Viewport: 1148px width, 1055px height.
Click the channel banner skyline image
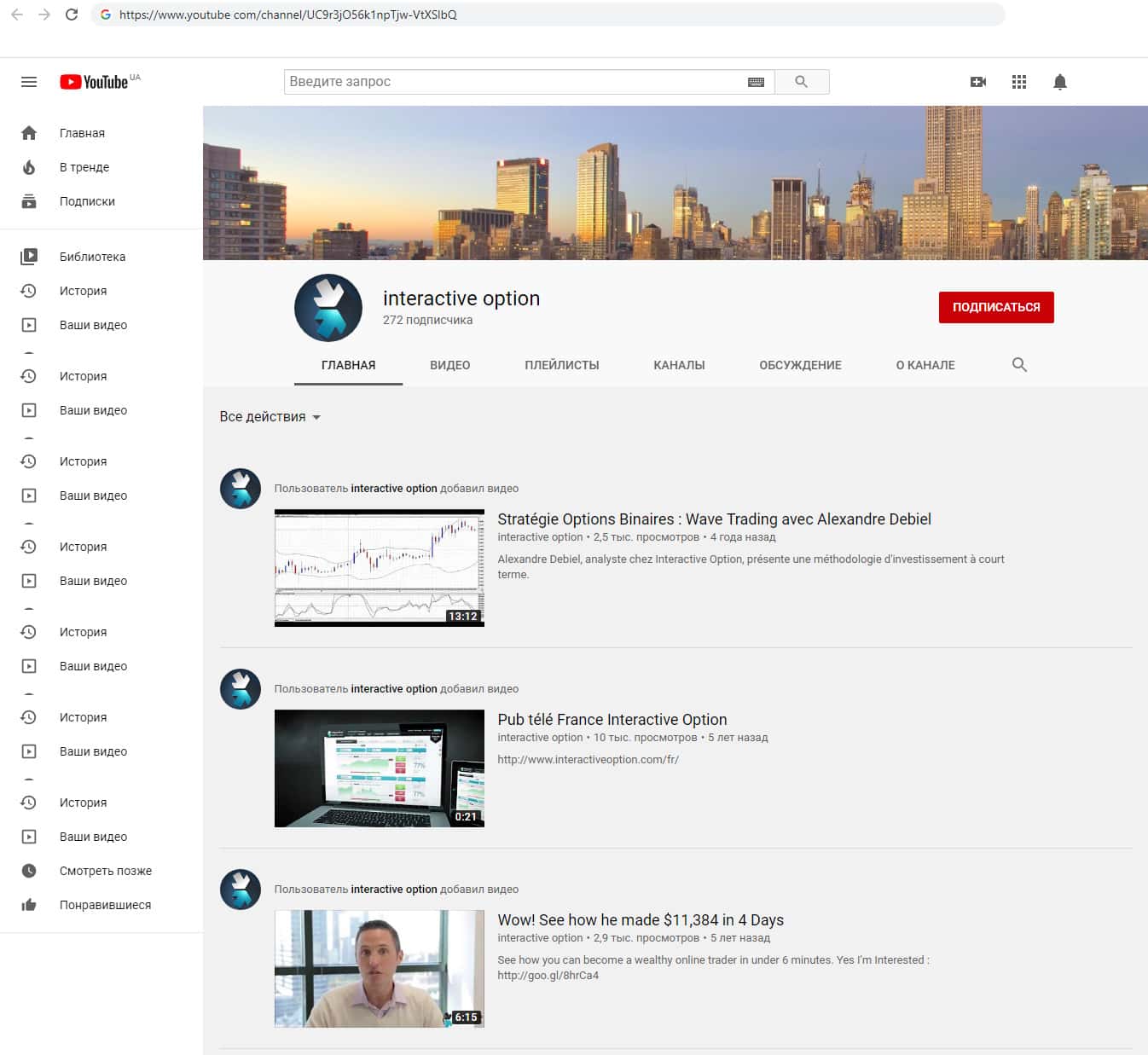675,183
